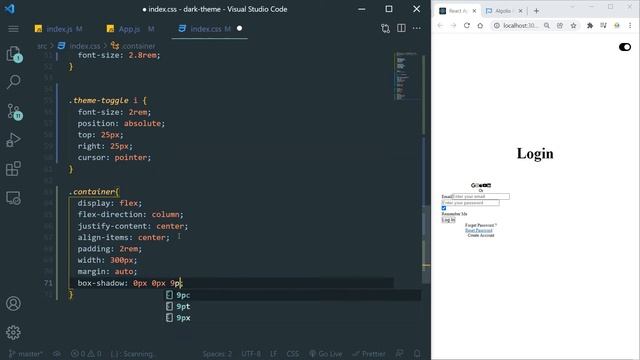Open the Extensions view
Screen dimensions: 640x360
tap(13, 168)
